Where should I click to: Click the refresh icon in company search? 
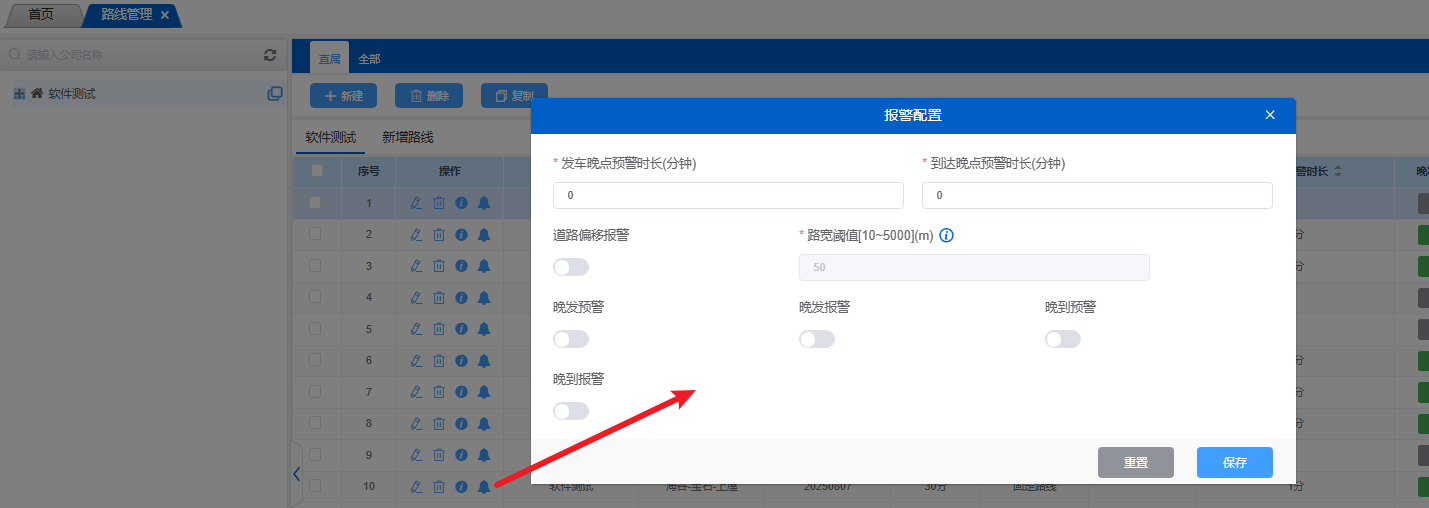point(269,55)
